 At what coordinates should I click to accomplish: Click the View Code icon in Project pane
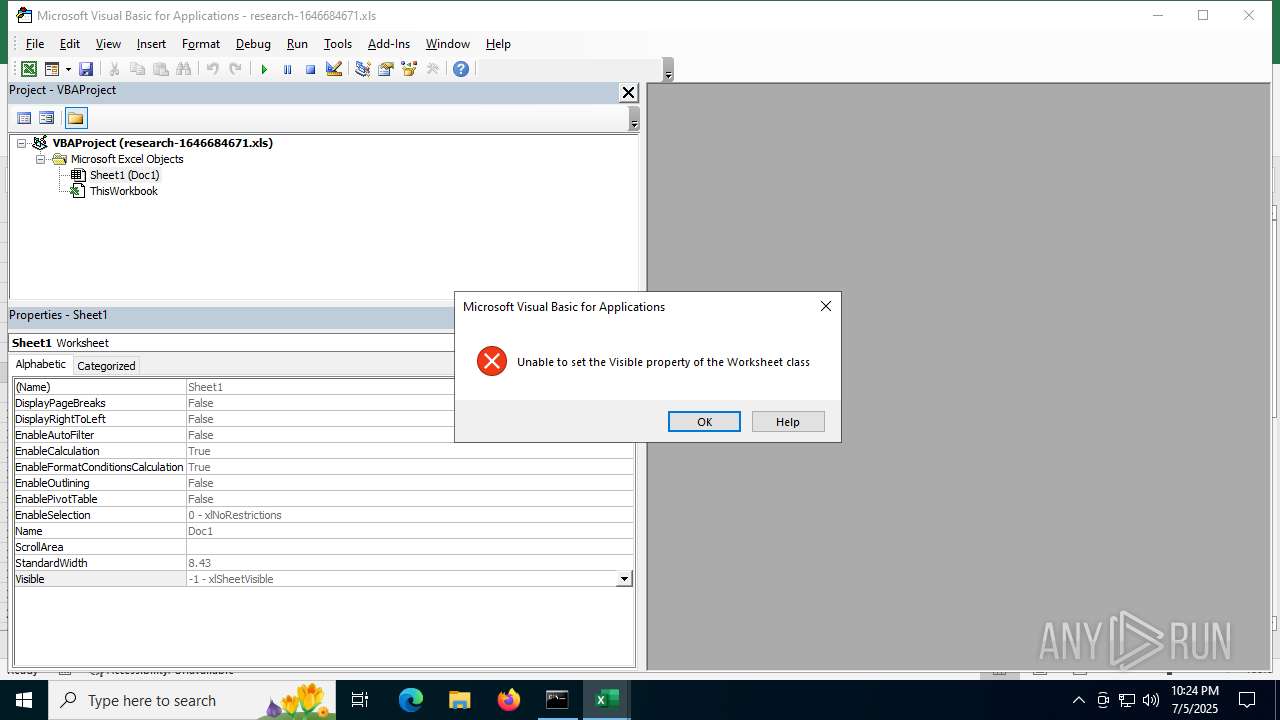pos(24,118)
